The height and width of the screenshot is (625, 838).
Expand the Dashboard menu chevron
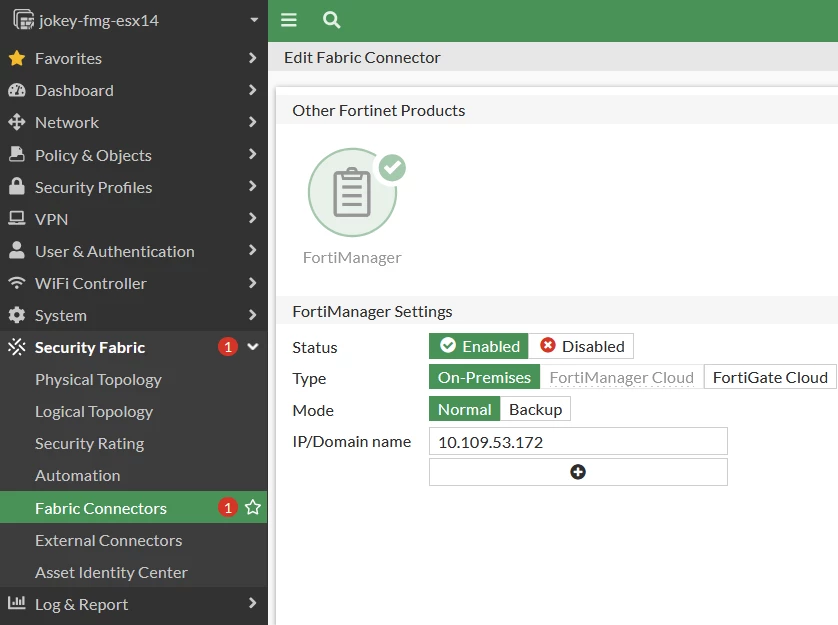pos(253,90)
